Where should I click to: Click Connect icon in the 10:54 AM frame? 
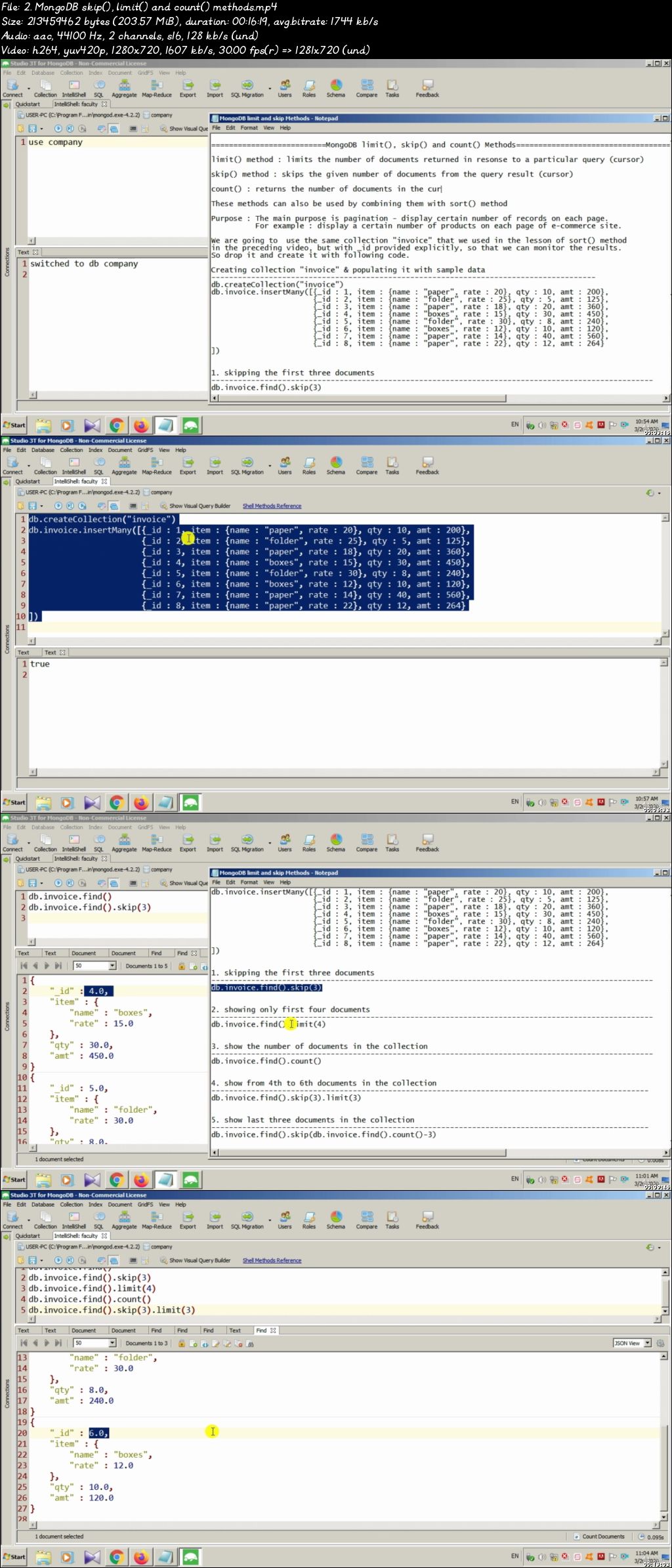[12, 88]
